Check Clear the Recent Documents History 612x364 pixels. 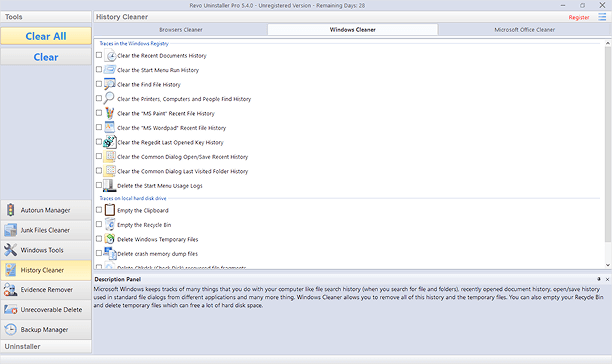(x=99, y=55)
